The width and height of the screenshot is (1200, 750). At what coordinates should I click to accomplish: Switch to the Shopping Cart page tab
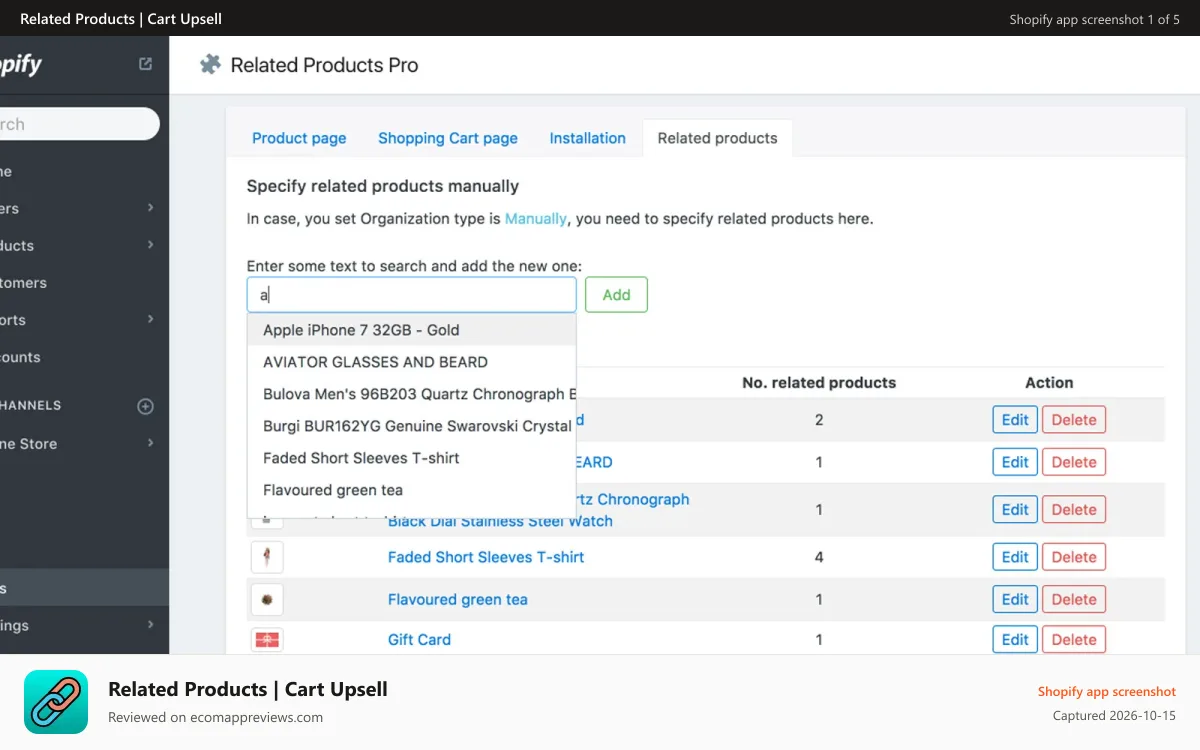pos(448,138)
